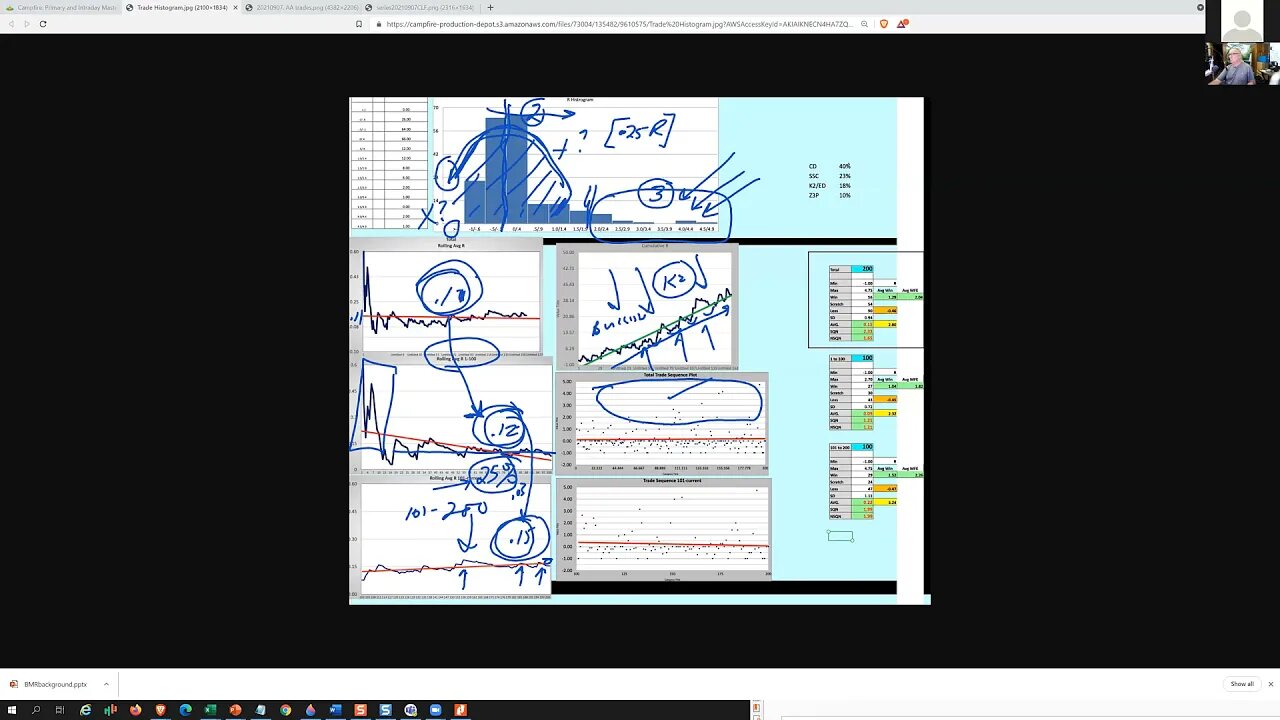Open Excel from the taskbar

point(211,710)
